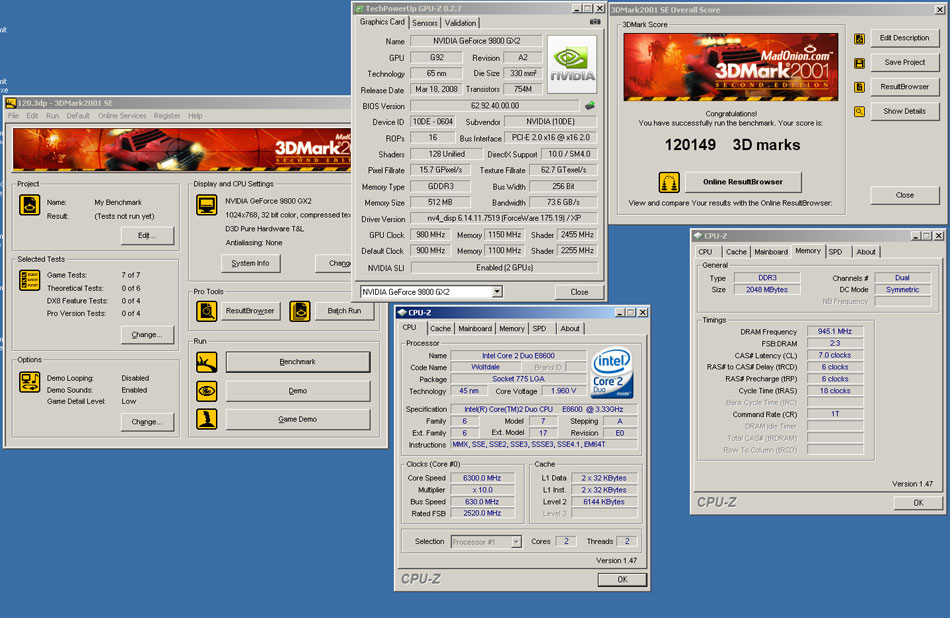Click the Show Details button
The width and height of the screenshot is (950, 618).
(905, 111)
